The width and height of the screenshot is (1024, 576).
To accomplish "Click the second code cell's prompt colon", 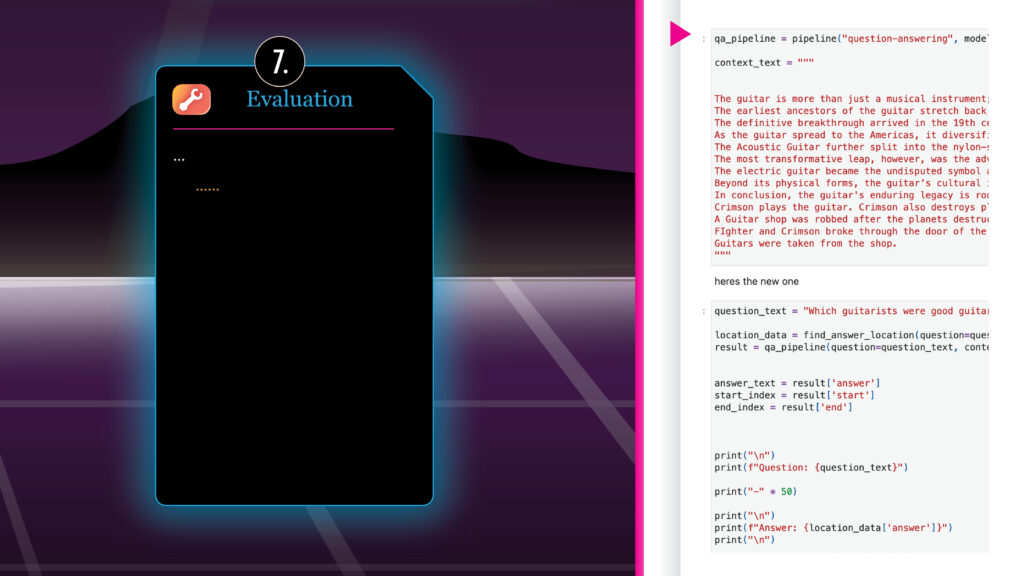I will pyautogui.click(x=704, y=311).
